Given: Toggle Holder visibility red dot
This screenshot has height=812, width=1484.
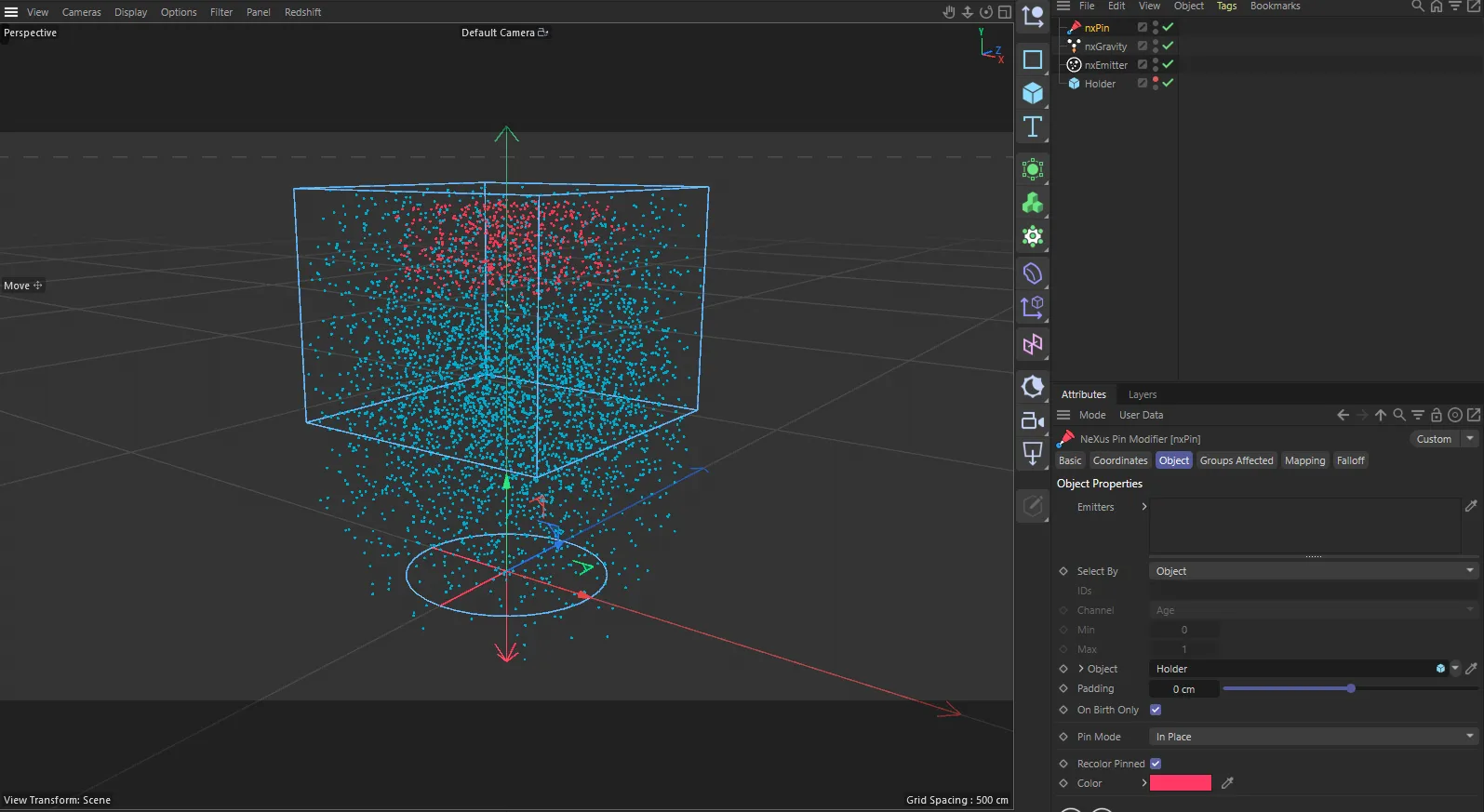Looking at the screenshot, I should pos(1156,79).
